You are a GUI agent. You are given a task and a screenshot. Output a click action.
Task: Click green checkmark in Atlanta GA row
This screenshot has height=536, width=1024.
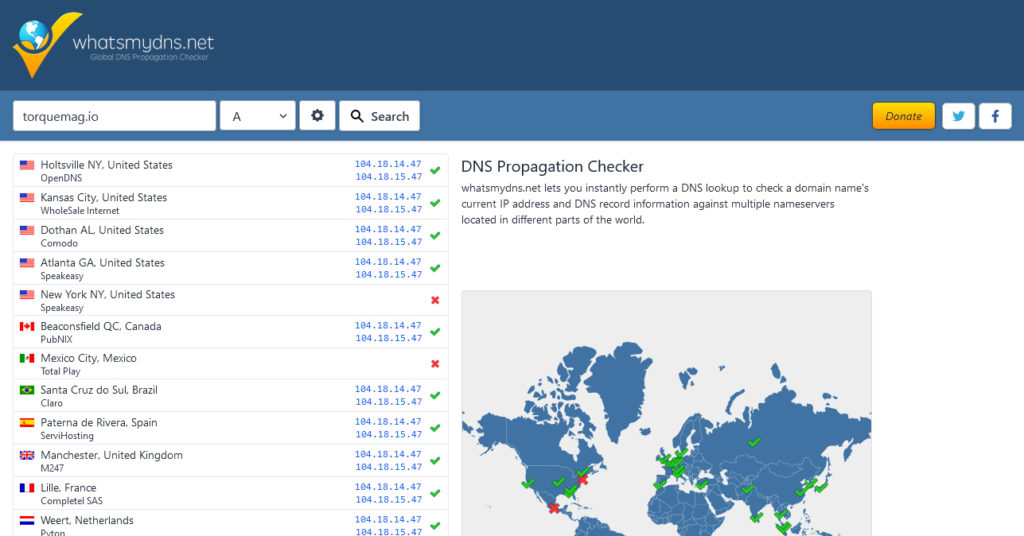click(x=435, y=268)
